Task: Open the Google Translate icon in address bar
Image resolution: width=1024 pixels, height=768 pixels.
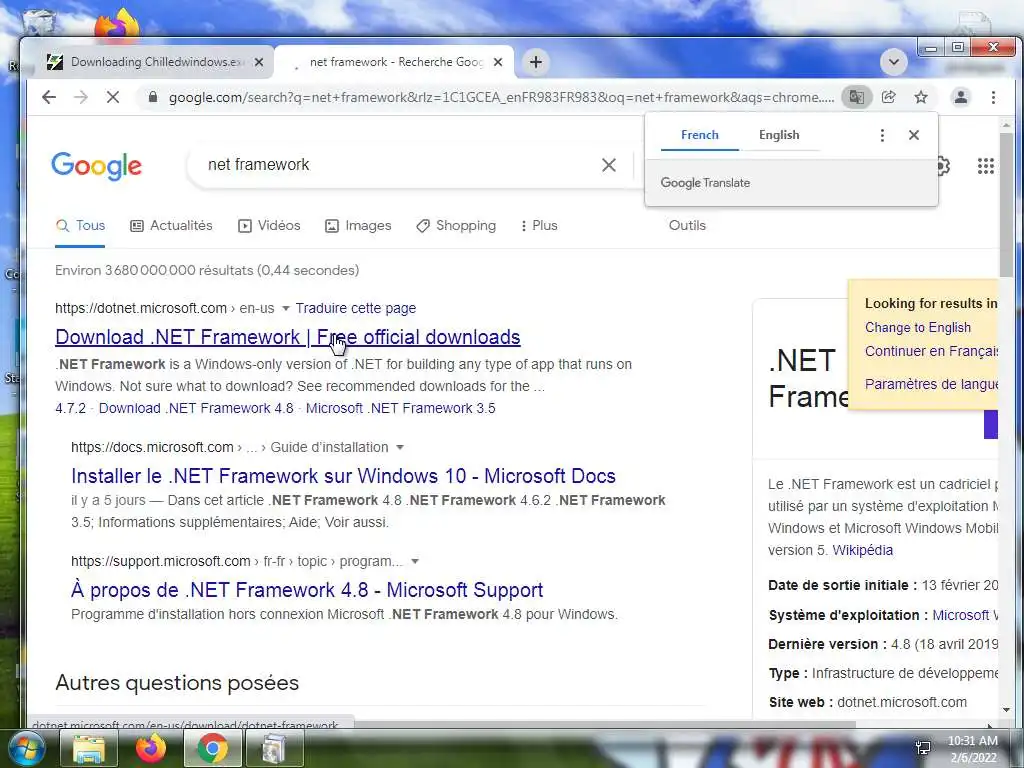Action: 856,97
